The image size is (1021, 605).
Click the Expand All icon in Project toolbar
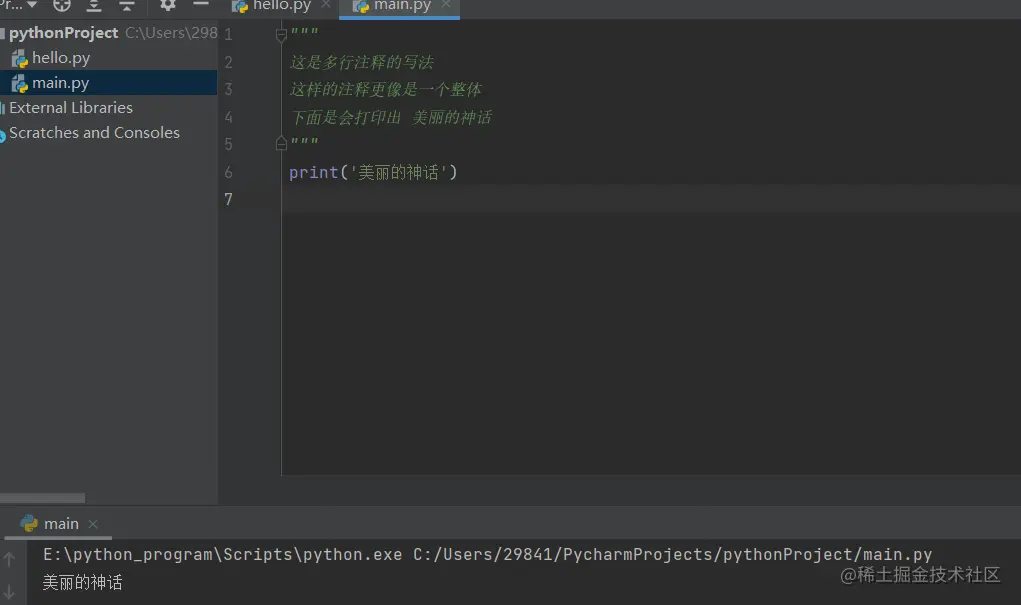click(94, 6)
